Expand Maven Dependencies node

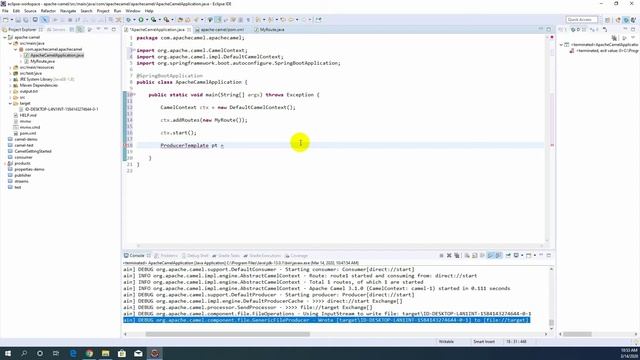tap(10, 85)
